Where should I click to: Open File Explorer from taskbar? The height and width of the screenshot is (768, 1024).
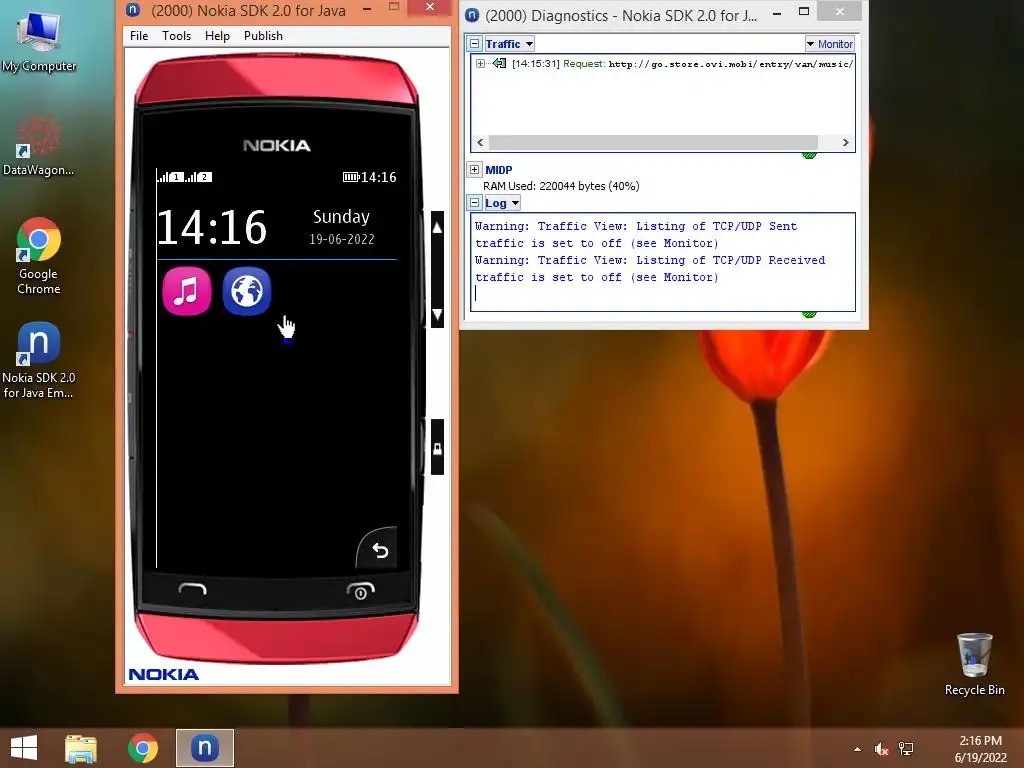pyautogui.click(x=81, y=748)
